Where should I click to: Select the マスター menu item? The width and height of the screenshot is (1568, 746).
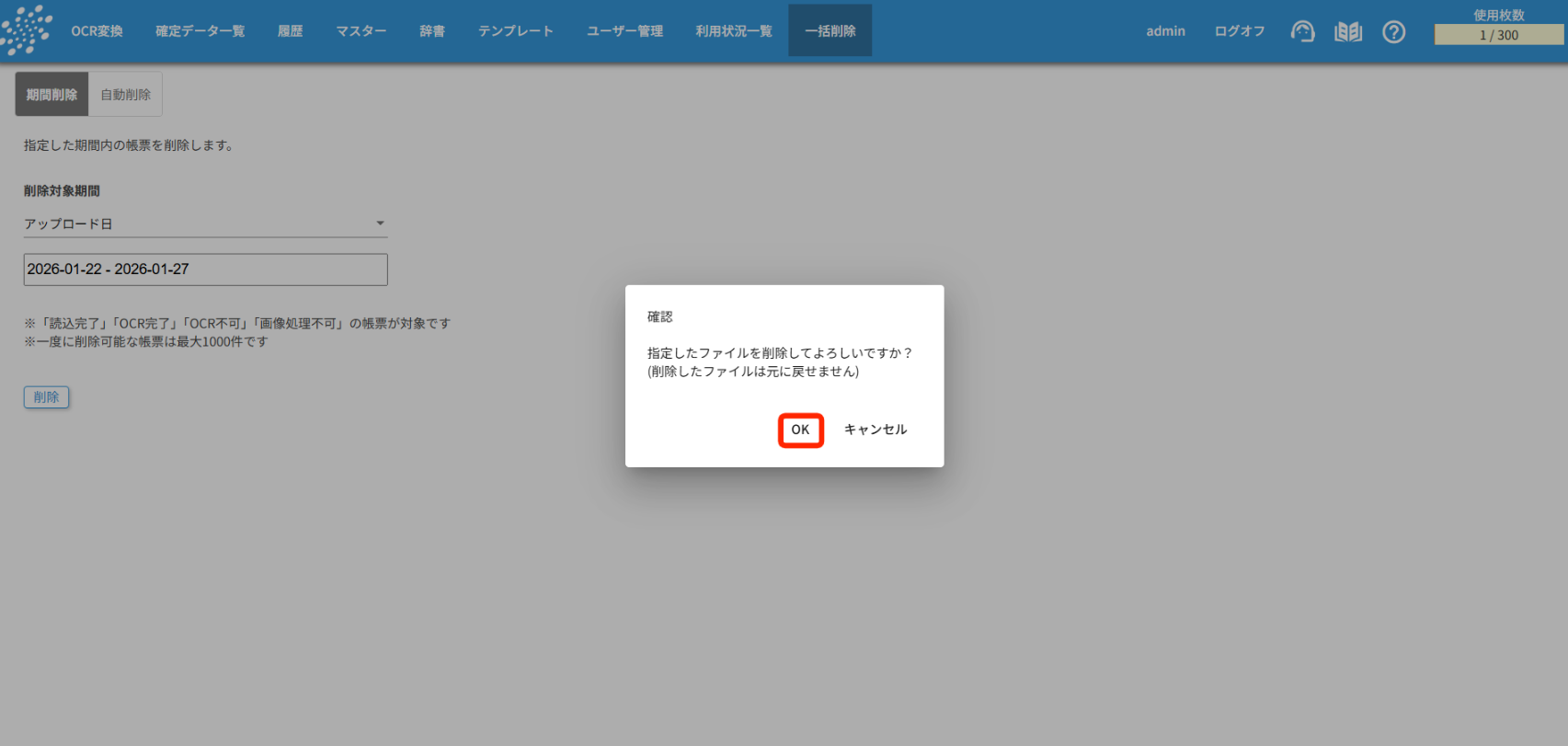tap(361, 31)
